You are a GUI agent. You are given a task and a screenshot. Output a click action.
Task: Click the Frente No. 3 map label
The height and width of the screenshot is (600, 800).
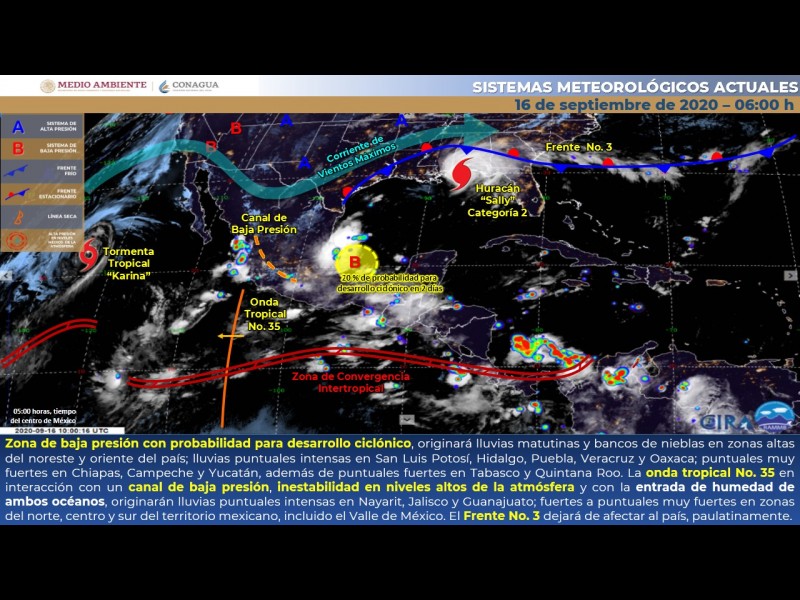tap(578, 148)
